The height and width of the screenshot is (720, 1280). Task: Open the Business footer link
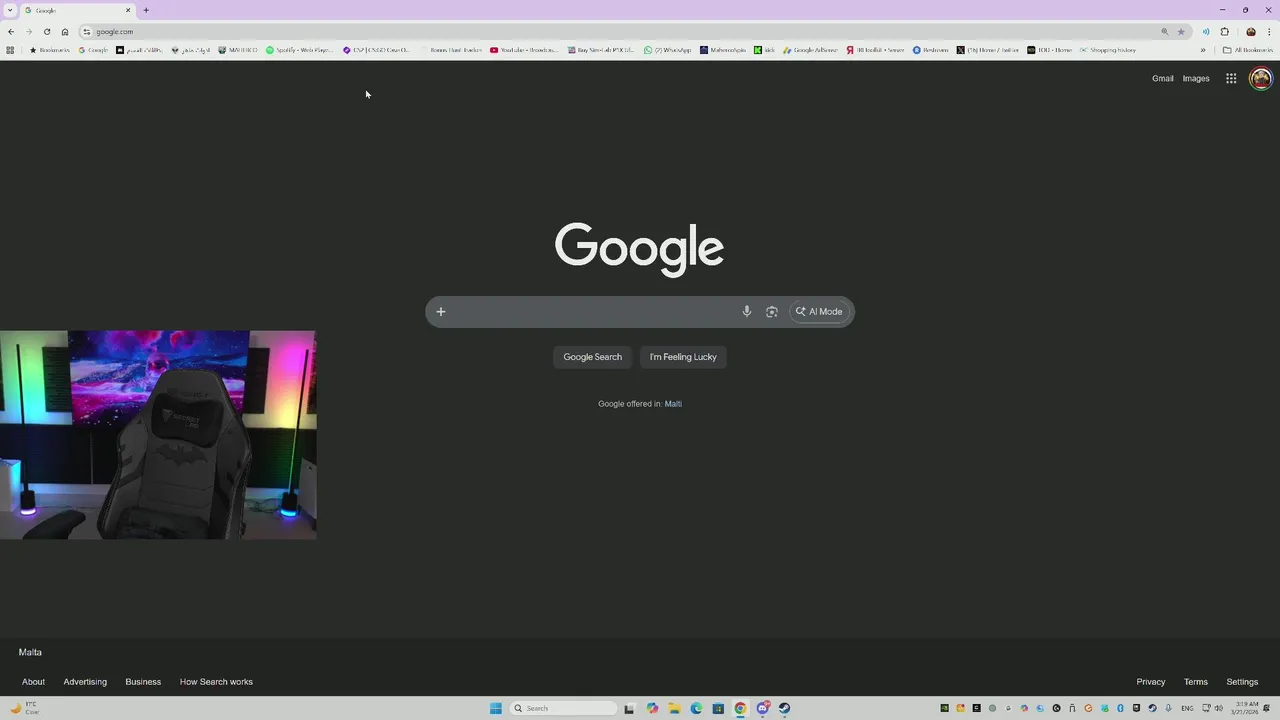pyautogui.click(x=143, y=682)
